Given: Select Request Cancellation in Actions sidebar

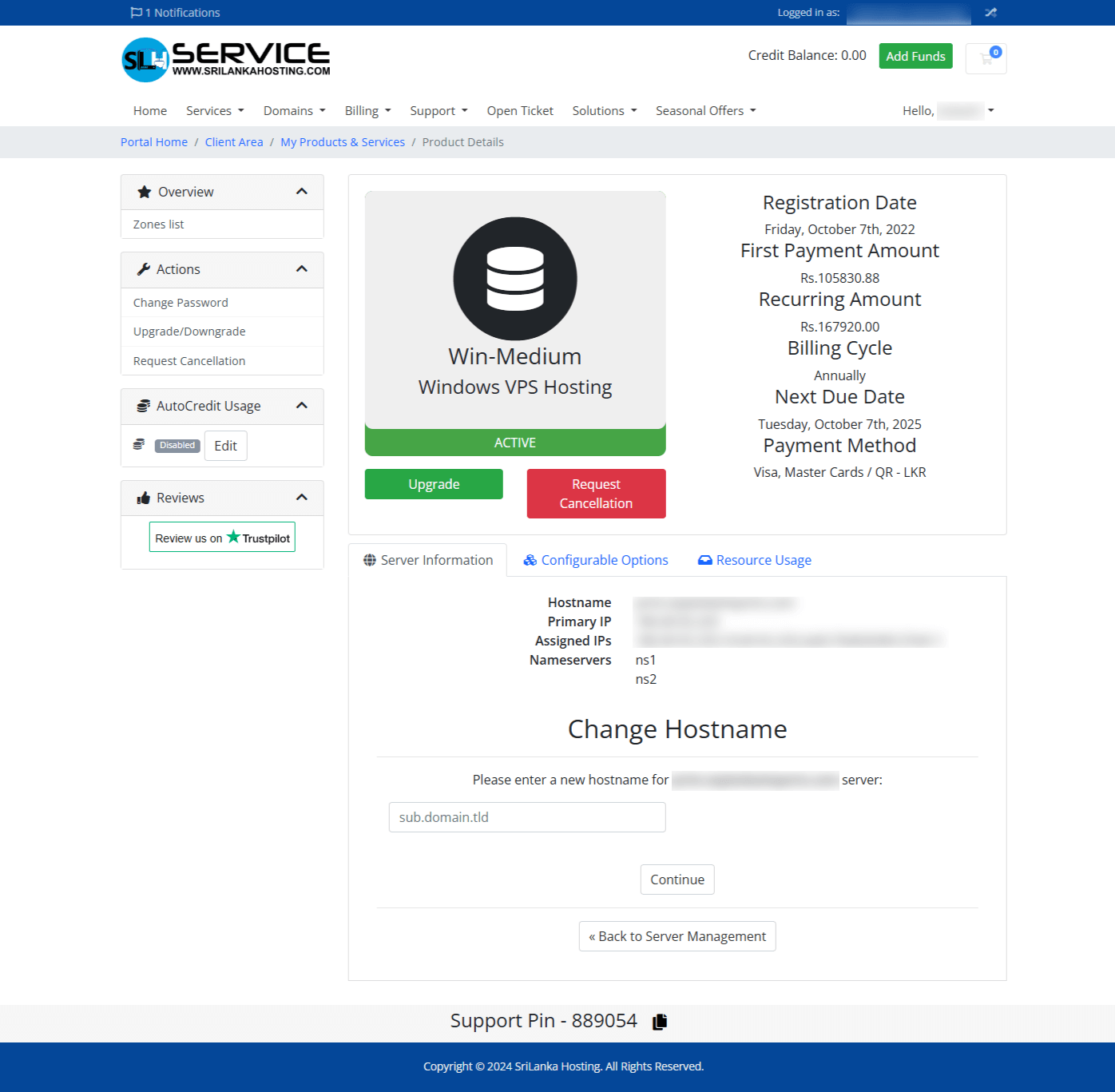Looking at the screenshot, I should (x=222, y=361).
